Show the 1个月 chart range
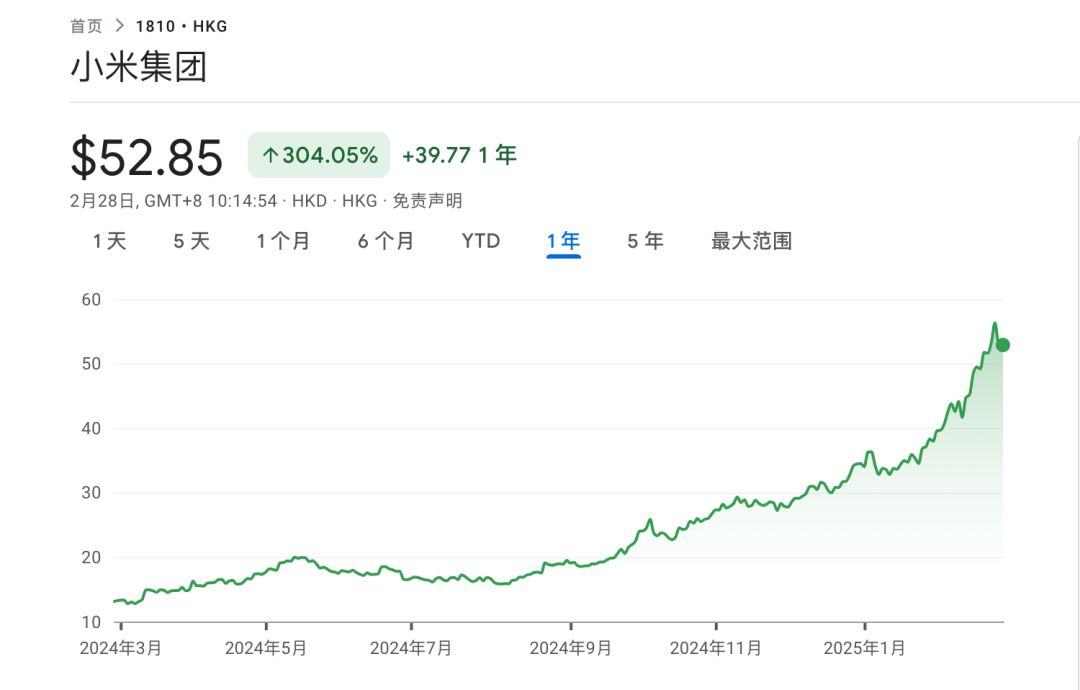Viewport: 1080px width, 690px height. click(283, 241)
